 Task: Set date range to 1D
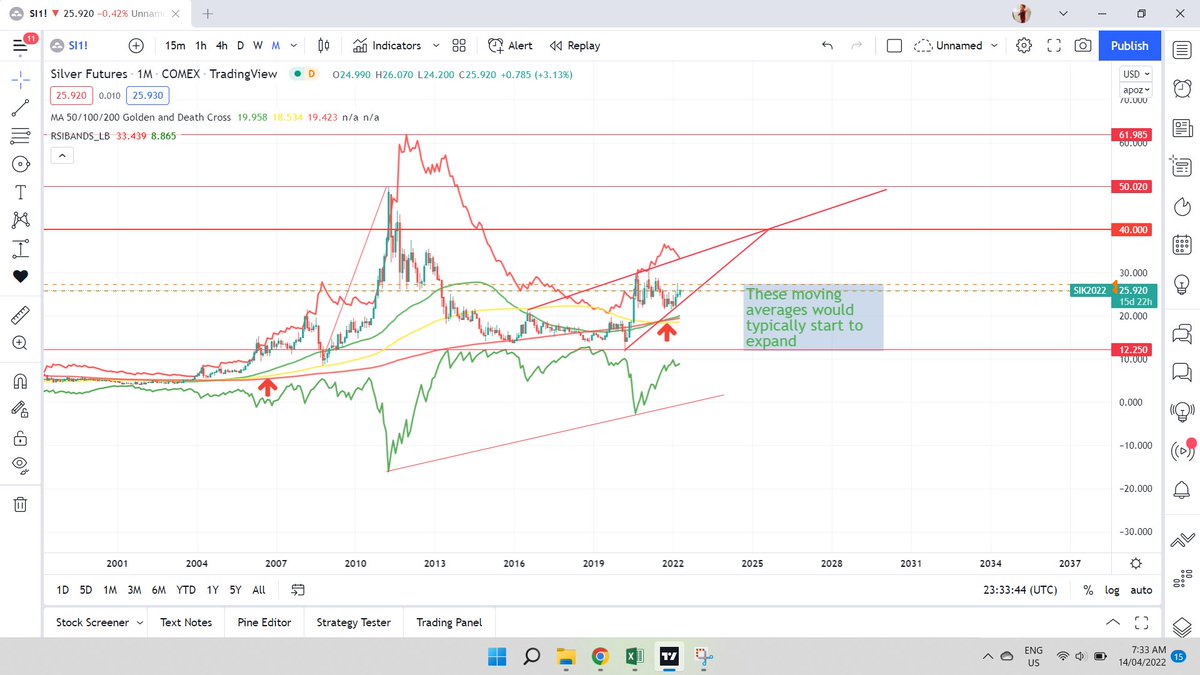(x=63, y=591)
